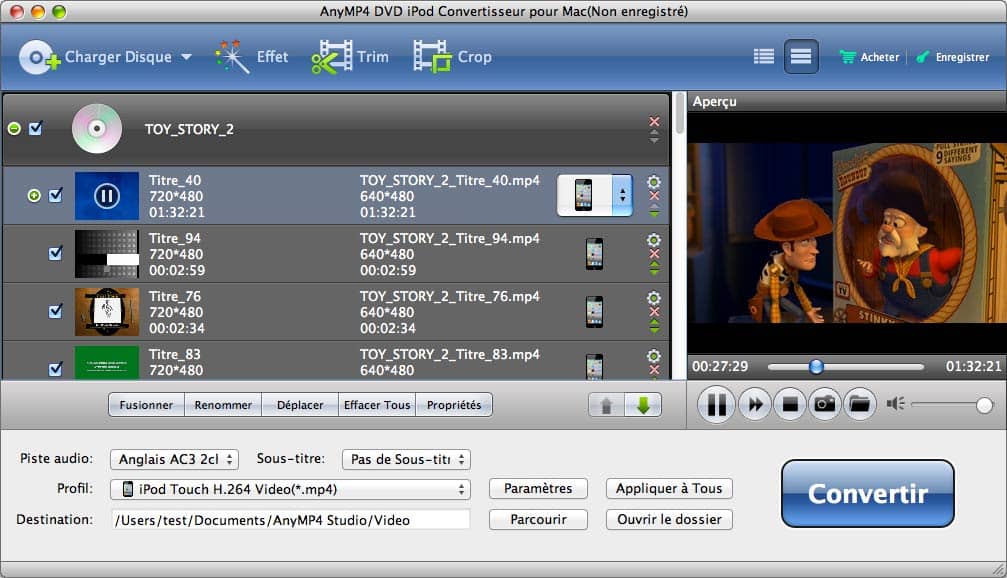
Task: Click the Paramètres button
Action: [538, 489]
